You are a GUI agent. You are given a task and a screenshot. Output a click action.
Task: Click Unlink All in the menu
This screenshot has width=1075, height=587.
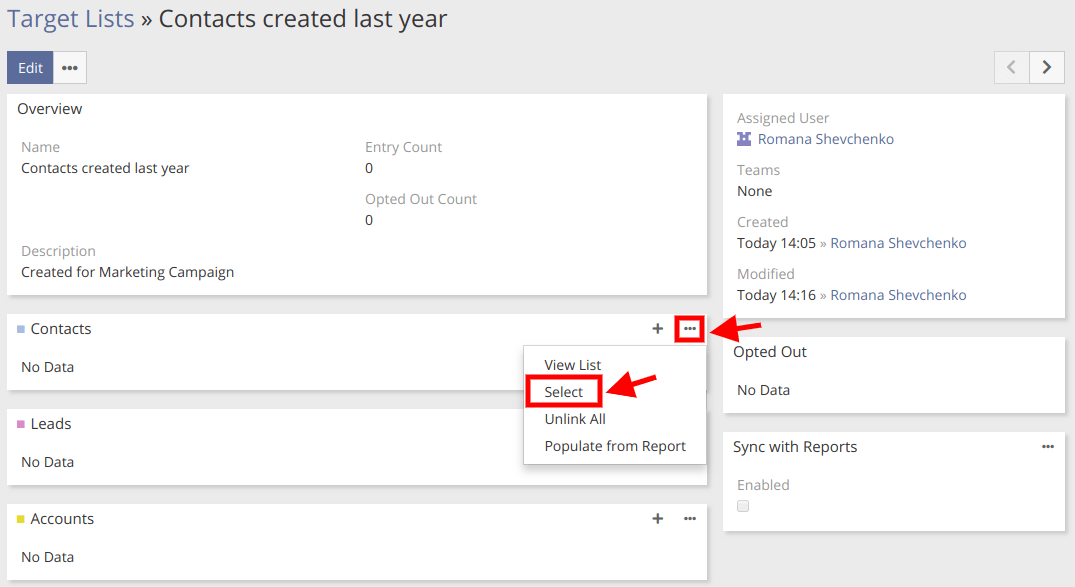pos(575,418)
